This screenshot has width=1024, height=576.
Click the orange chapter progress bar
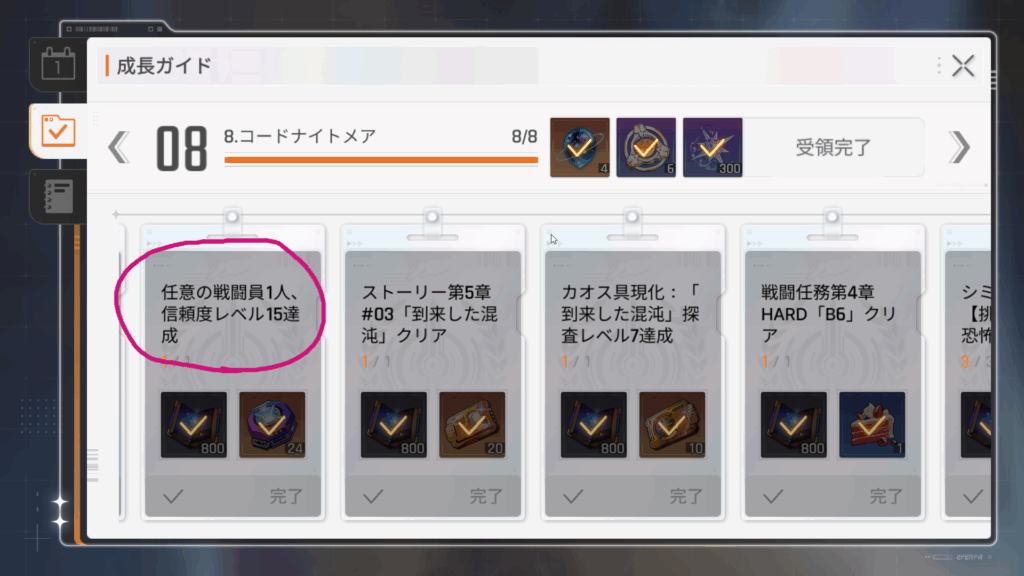click(x=381, y=159)
